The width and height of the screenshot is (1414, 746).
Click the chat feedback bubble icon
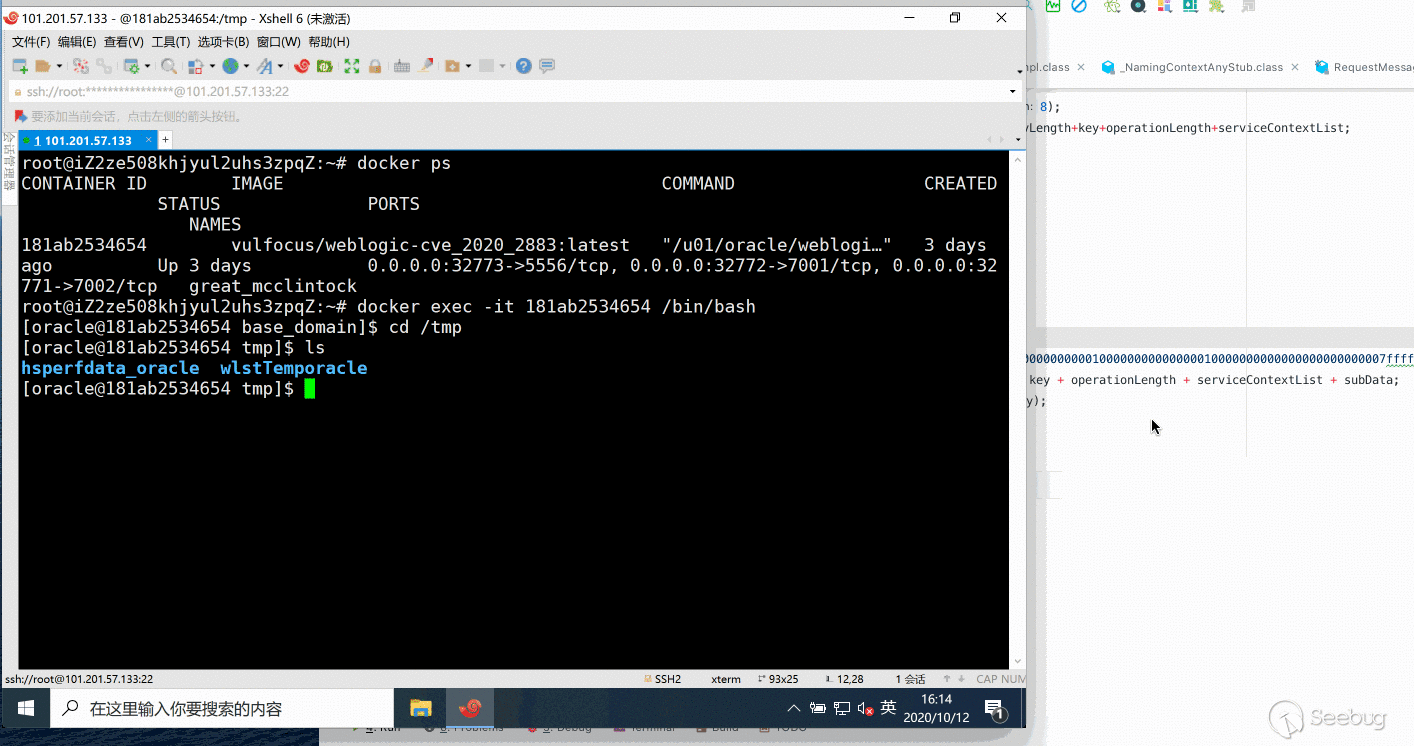coord(547,66)
